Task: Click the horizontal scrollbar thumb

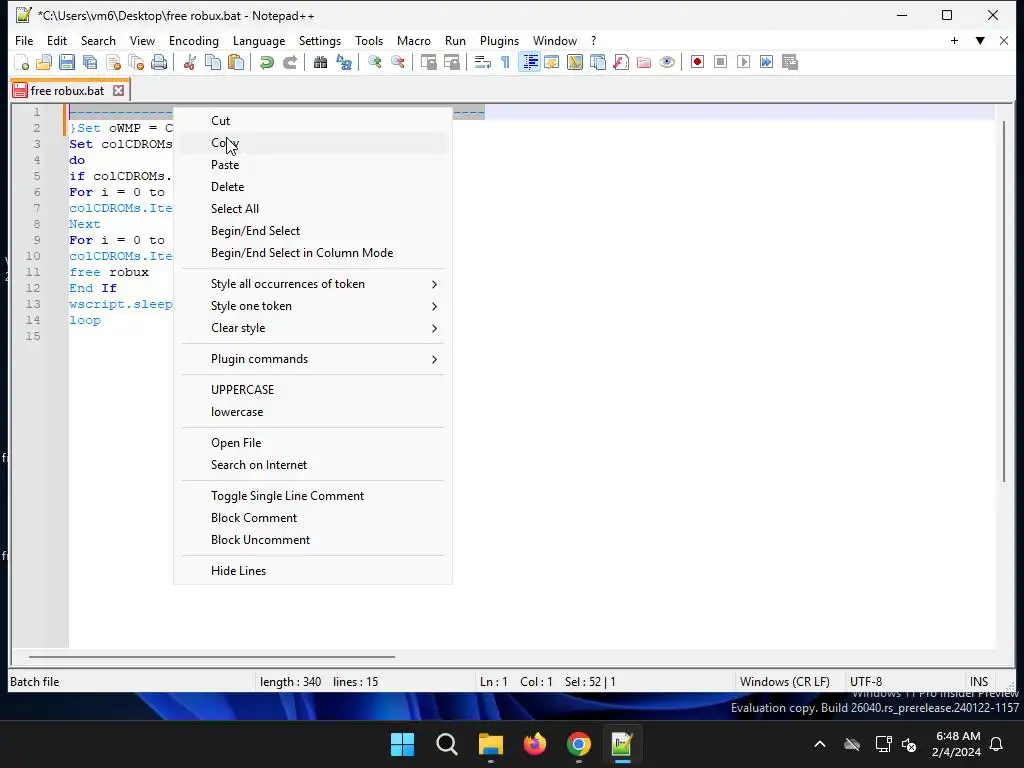Action: [212, 656]
